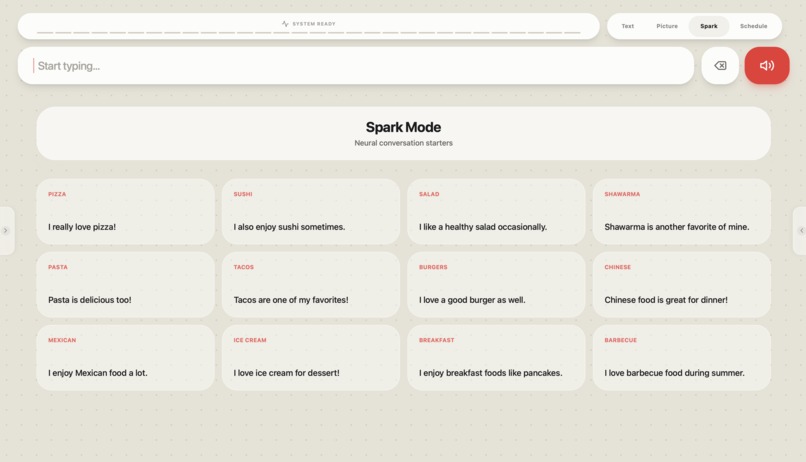The image size is (806, 462).
Task: Pick the Barbecue summer card
Action: [682, 358]
